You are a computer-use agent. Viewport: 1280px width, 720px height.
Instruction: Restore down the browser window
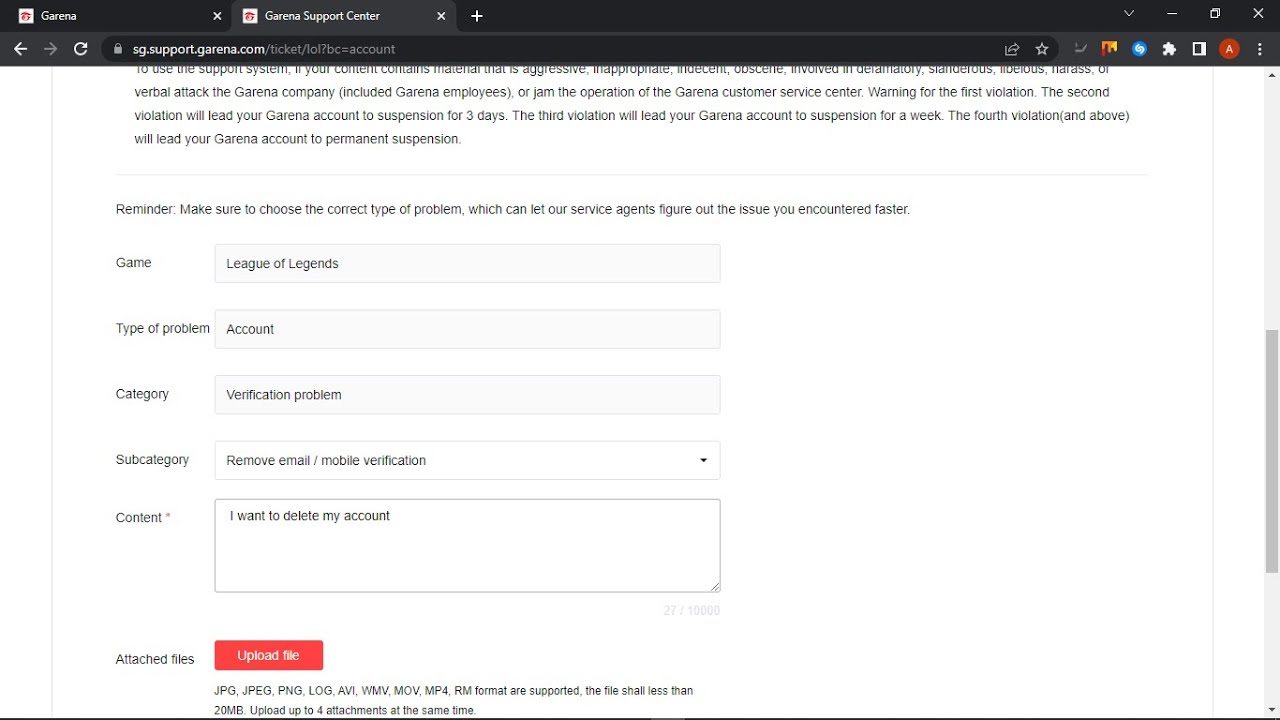point(1215,14)
